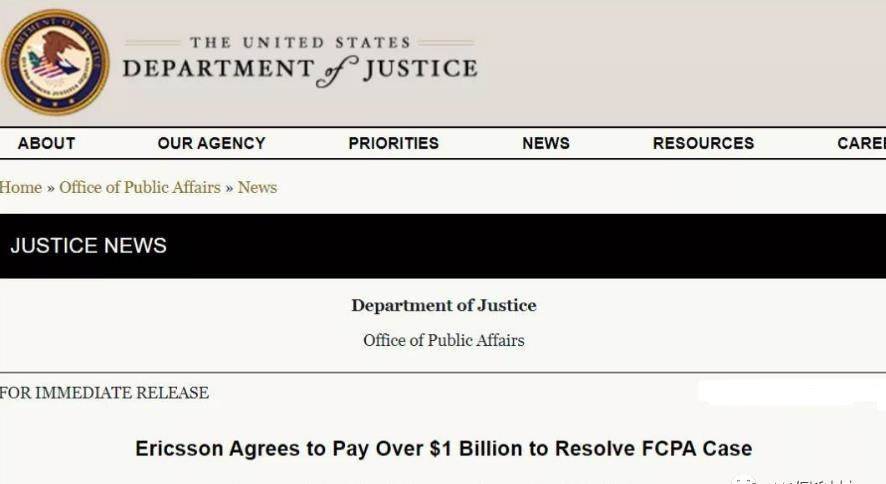Click the first breadcrumb separator after Home
The height and width of the screenshot is (484, 886).
point(50,188)
